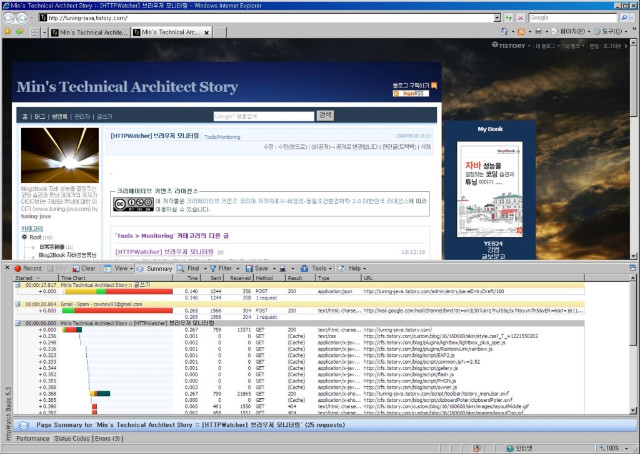Open the dropdown arrow next to HttpWatch Save
640x454 pixels.
[274, 268]
